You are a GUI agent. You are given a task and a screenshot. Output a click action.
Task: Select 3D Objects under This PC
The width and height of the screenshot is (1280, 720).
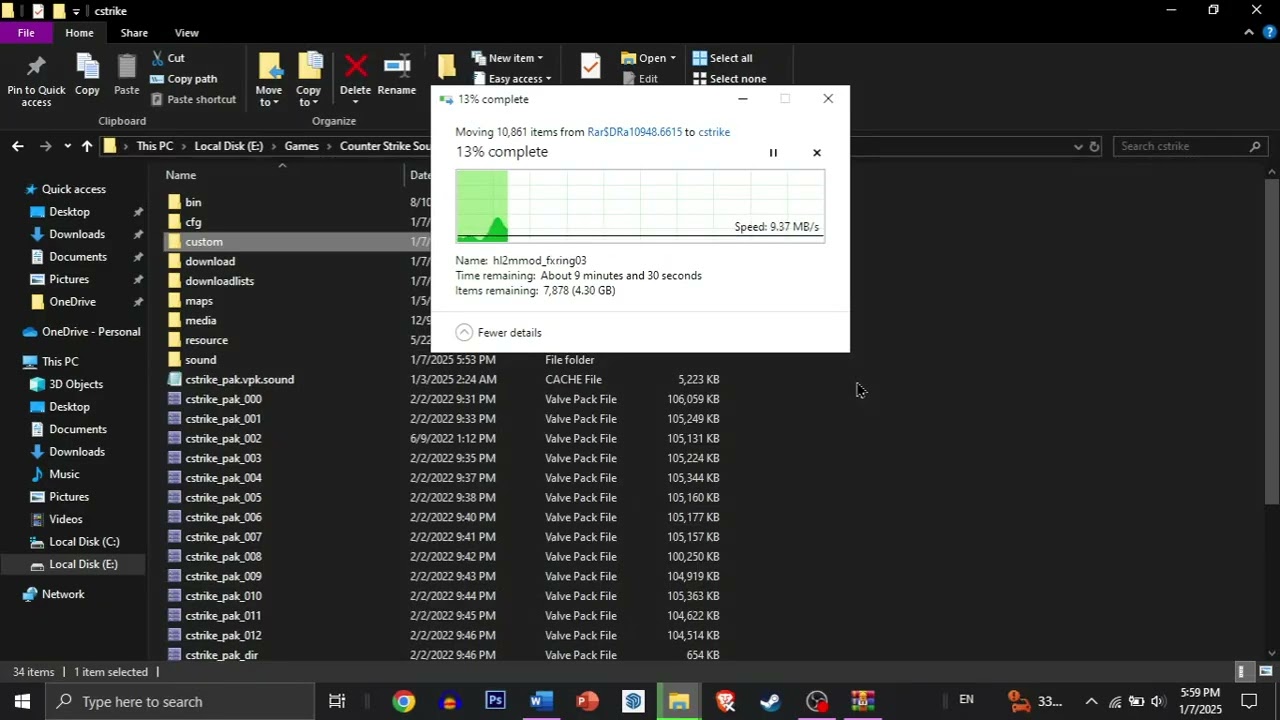point(76,384)
